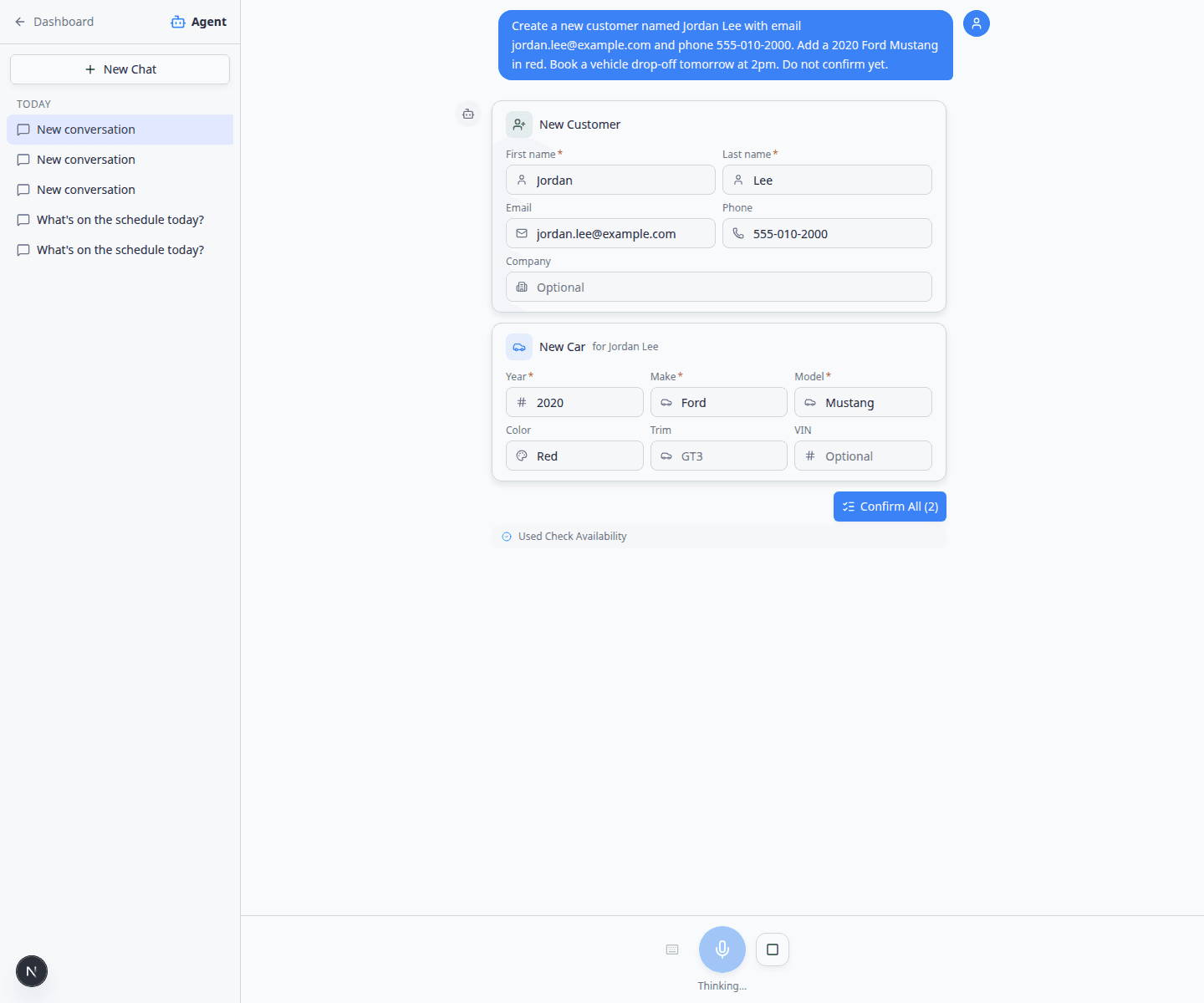Viewport: 1204px width, 1003px height.
Task: Edit the Phone field 555-010-2000
Action: (x=827, y=233)
